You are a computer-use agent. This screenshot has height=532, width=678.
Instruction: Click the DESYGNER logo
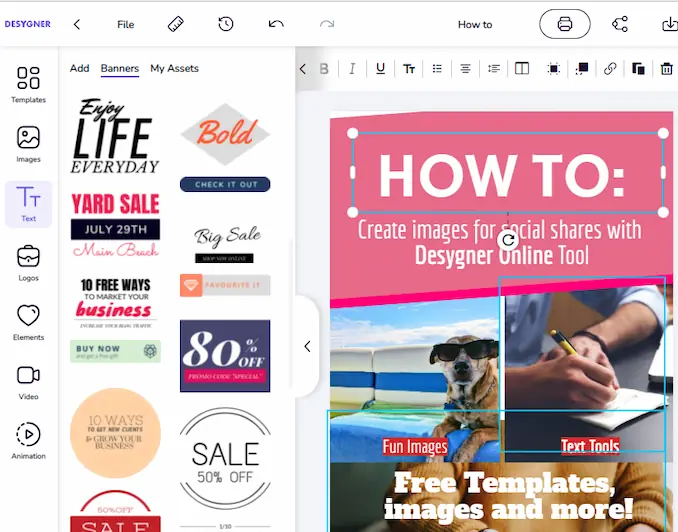(28, 24)
